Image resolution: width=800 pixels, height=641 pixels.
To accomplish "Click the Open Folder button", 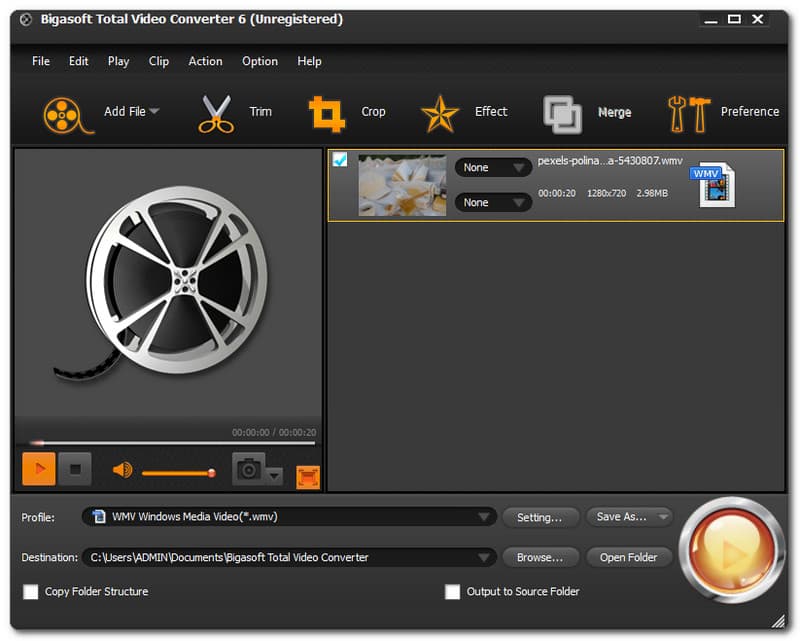I will (x=629, y=557).
